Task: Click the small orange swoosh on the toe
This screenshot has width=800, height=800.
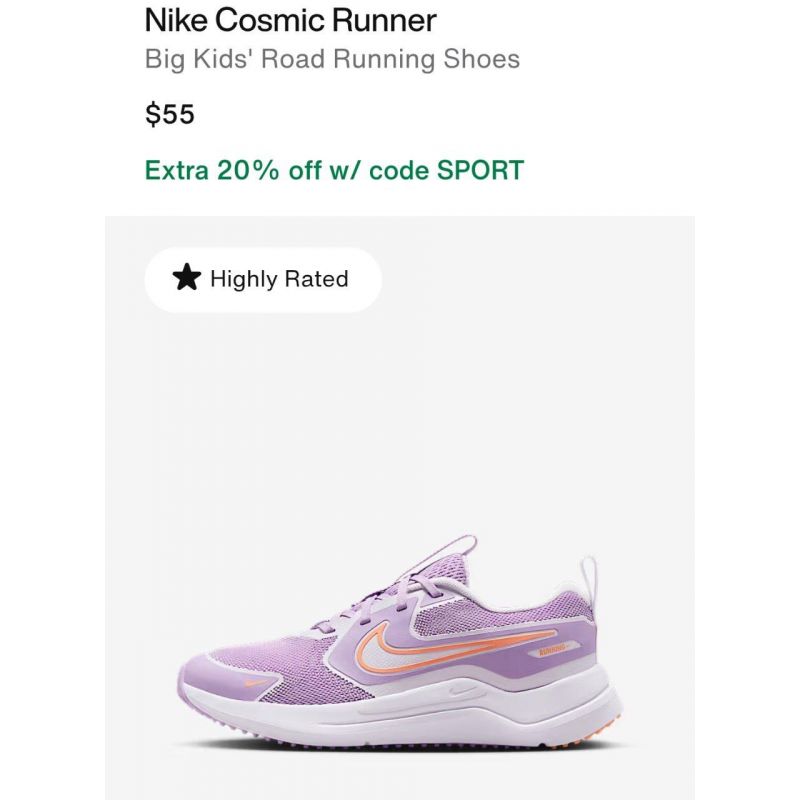Action: [x=256, y=682]
